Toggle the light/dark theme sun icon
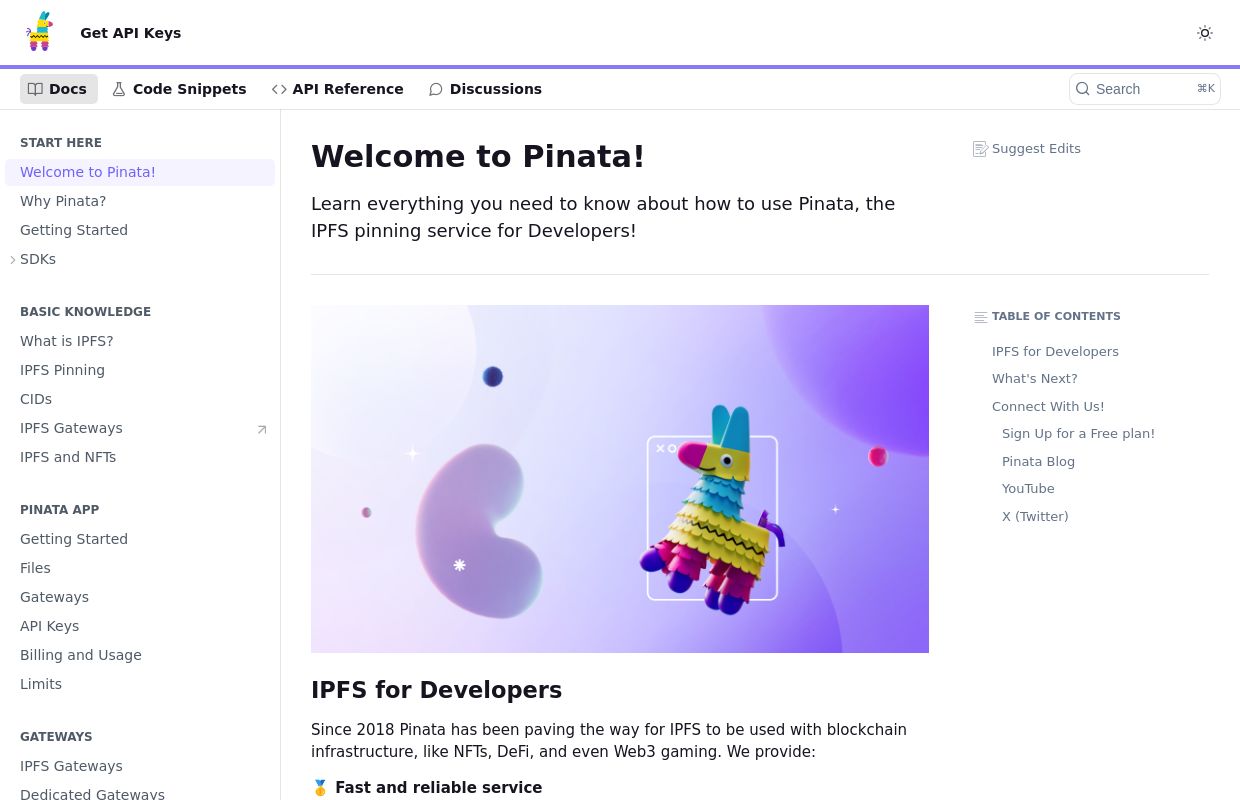1240x800 pixels. tap(1205, 33)
